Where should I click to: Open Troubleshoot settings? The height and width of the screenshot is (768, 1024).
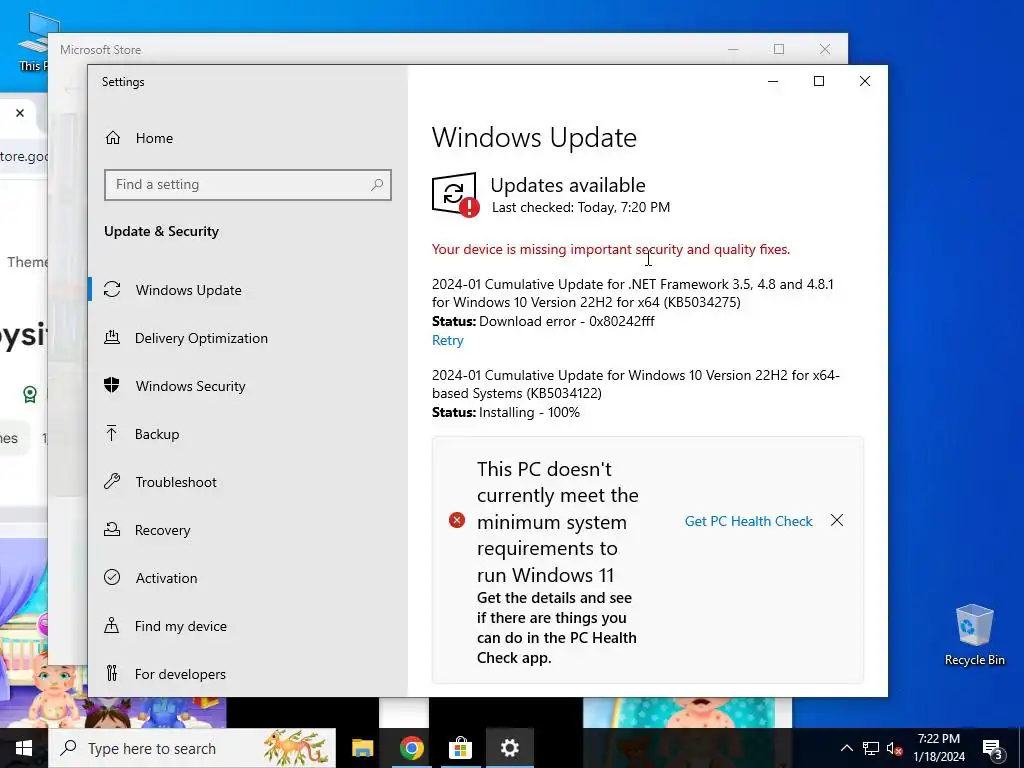point(248,482)
